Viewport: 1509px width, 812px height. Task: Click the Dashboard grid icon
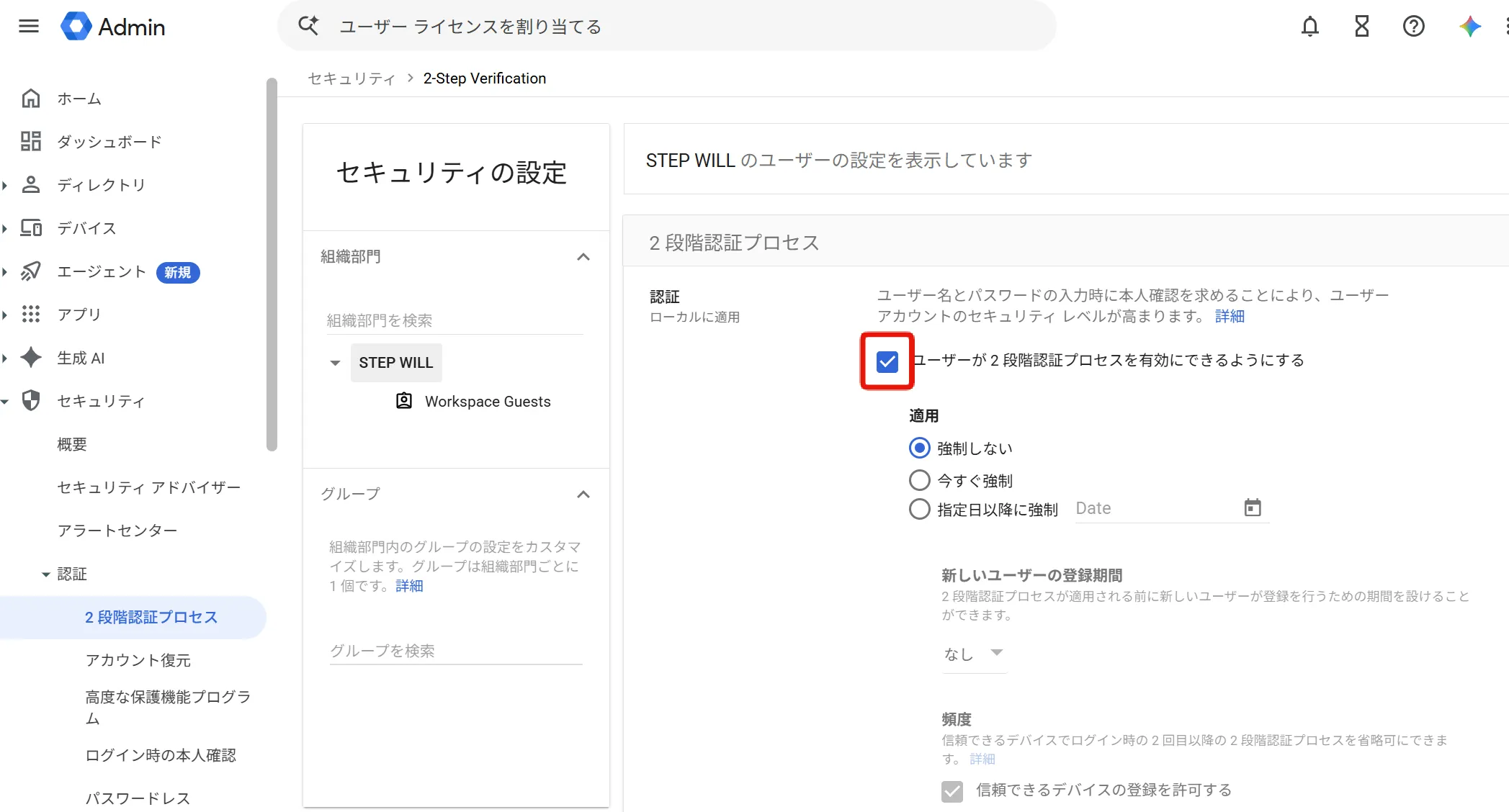[31, 141]
